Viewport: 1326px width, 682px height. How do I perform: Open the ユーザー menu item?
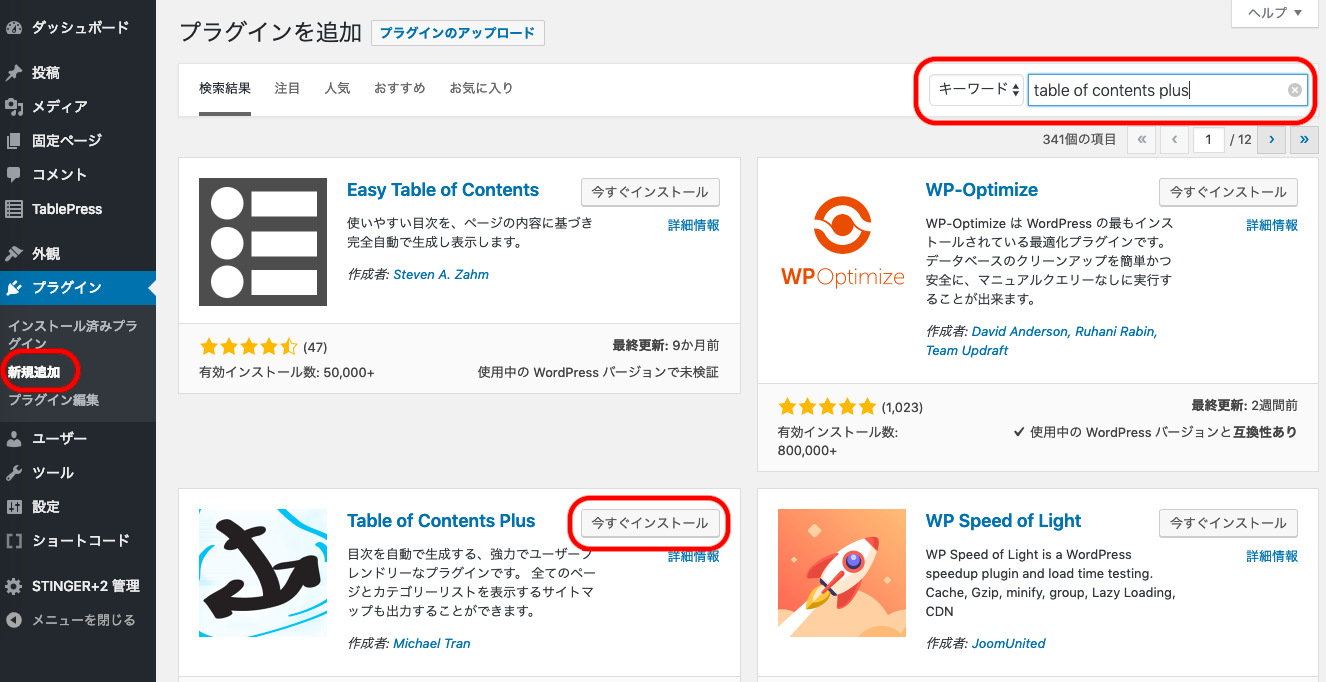coord(78,438)
